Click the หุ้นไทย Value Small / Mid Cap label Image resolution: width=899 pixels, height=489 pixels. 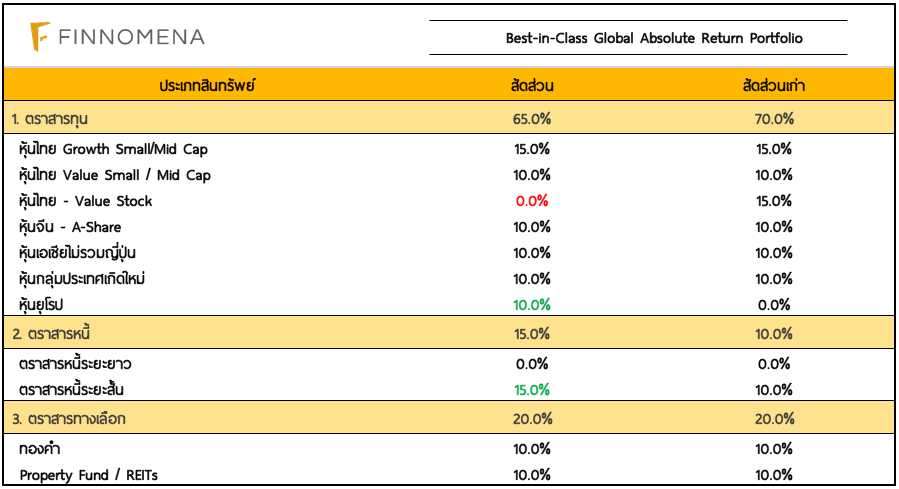[115, 175]
